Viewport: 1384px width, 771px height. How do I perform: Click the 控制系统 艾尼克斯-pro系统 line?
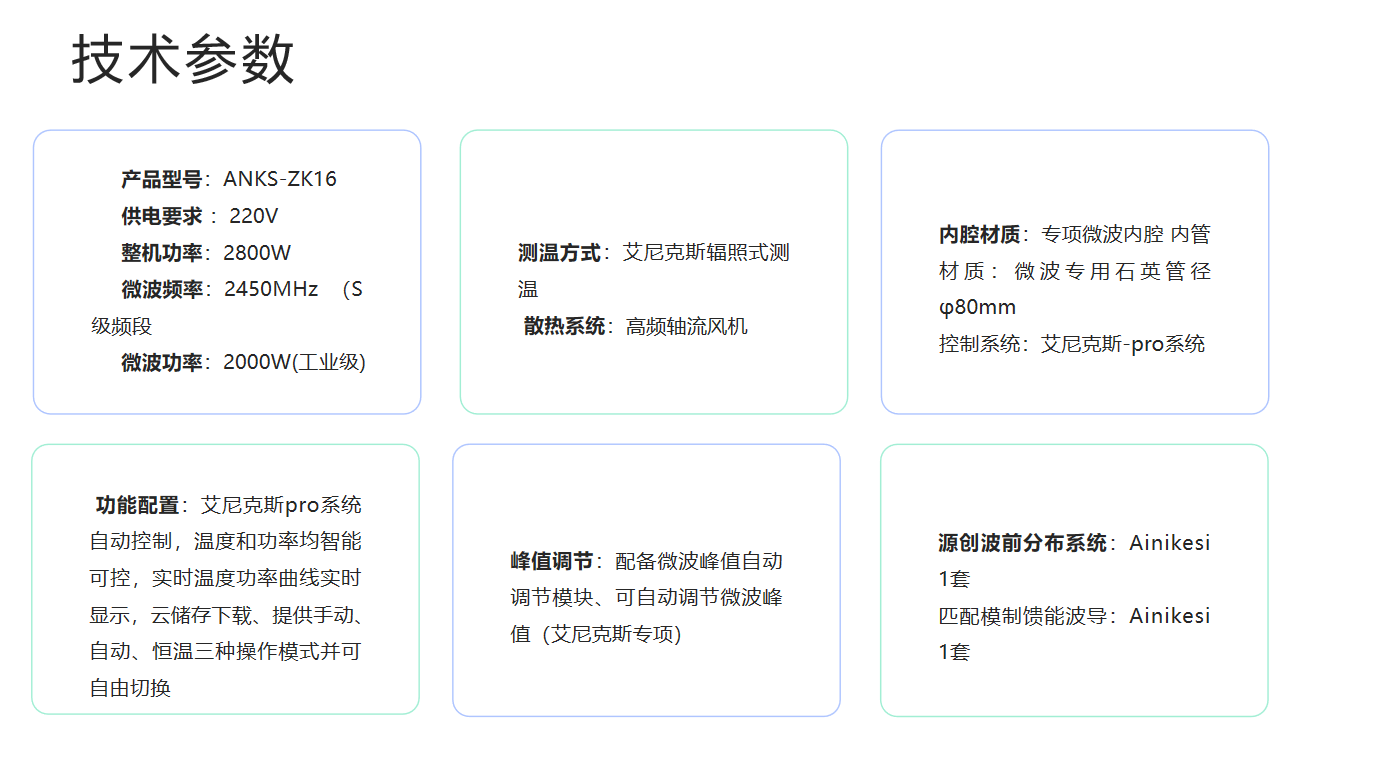click(x=1072, y=344)
